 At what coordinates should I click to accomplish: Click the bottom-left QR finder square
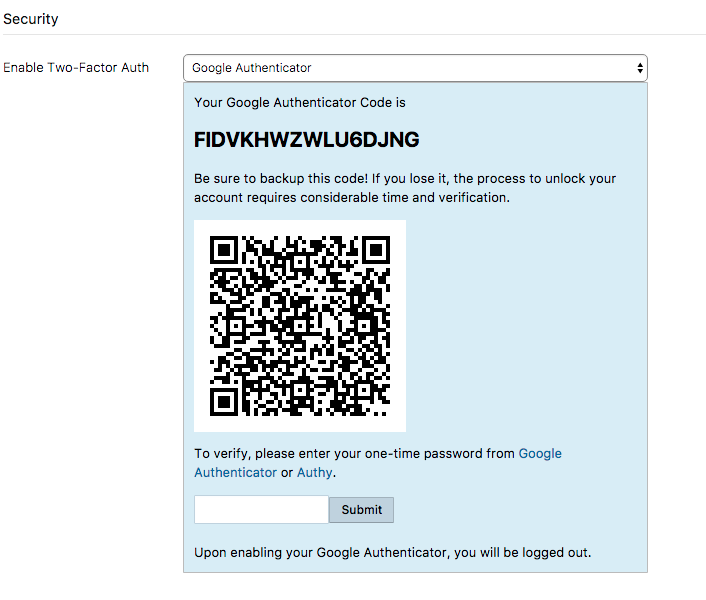tap(223, 402)
